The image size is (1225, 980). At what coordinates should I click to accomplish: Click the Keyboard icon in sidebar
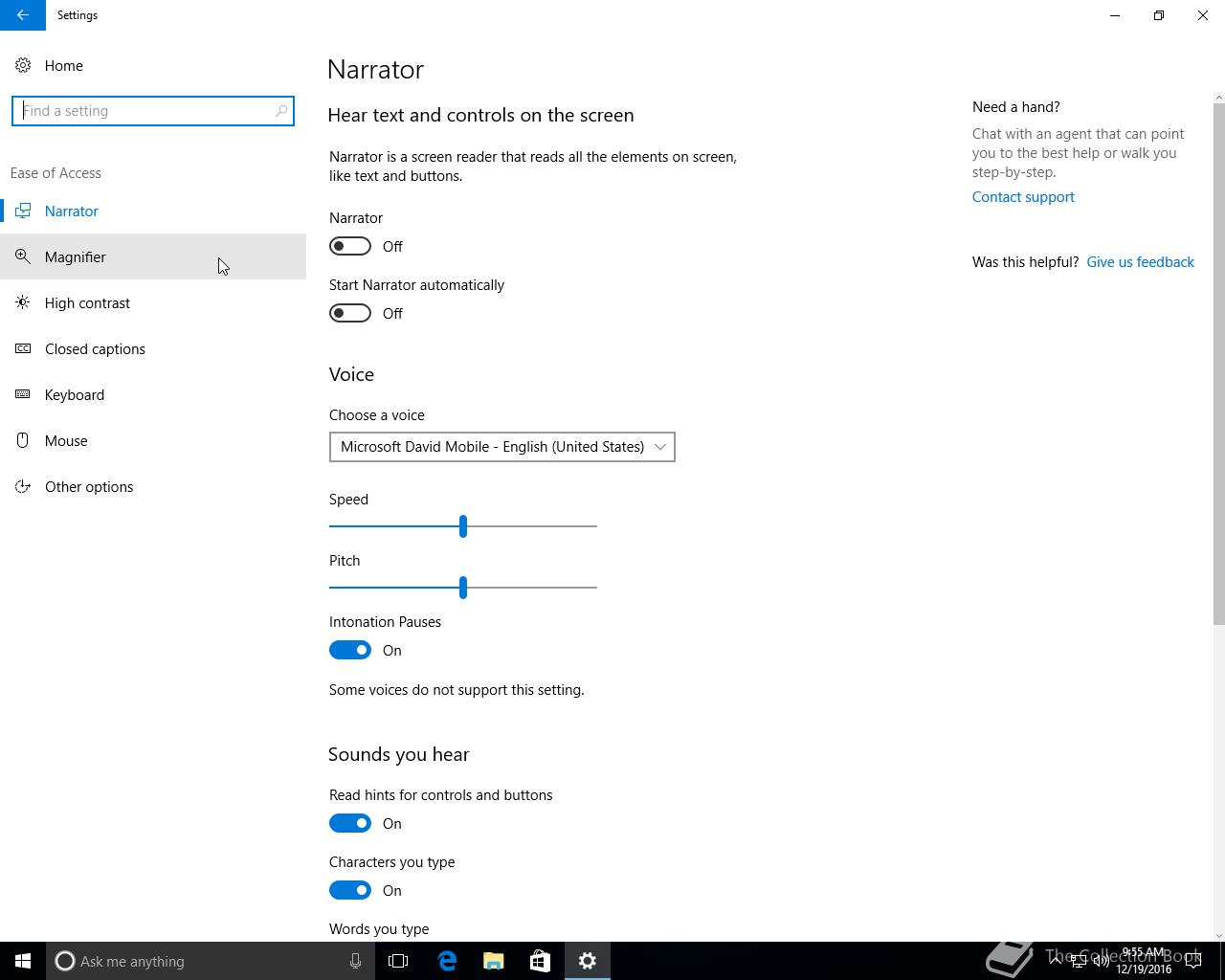(23, 394)
